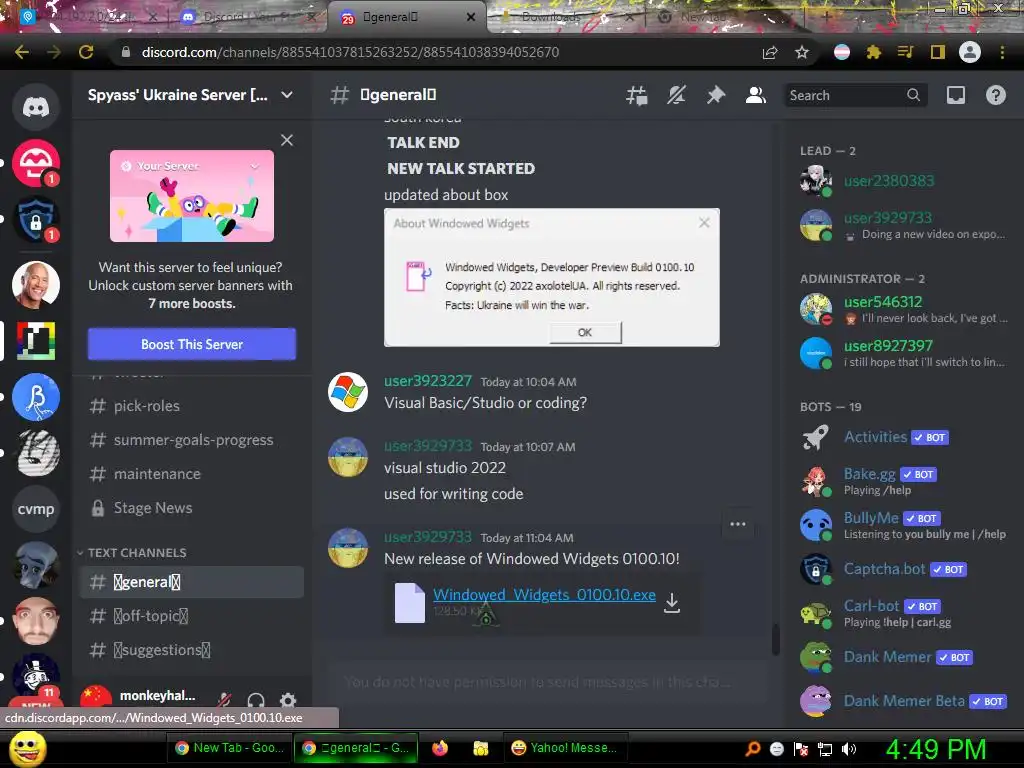Open the Stage News channel
Screen dimensions: 1024x768
[x=191, y=507]
